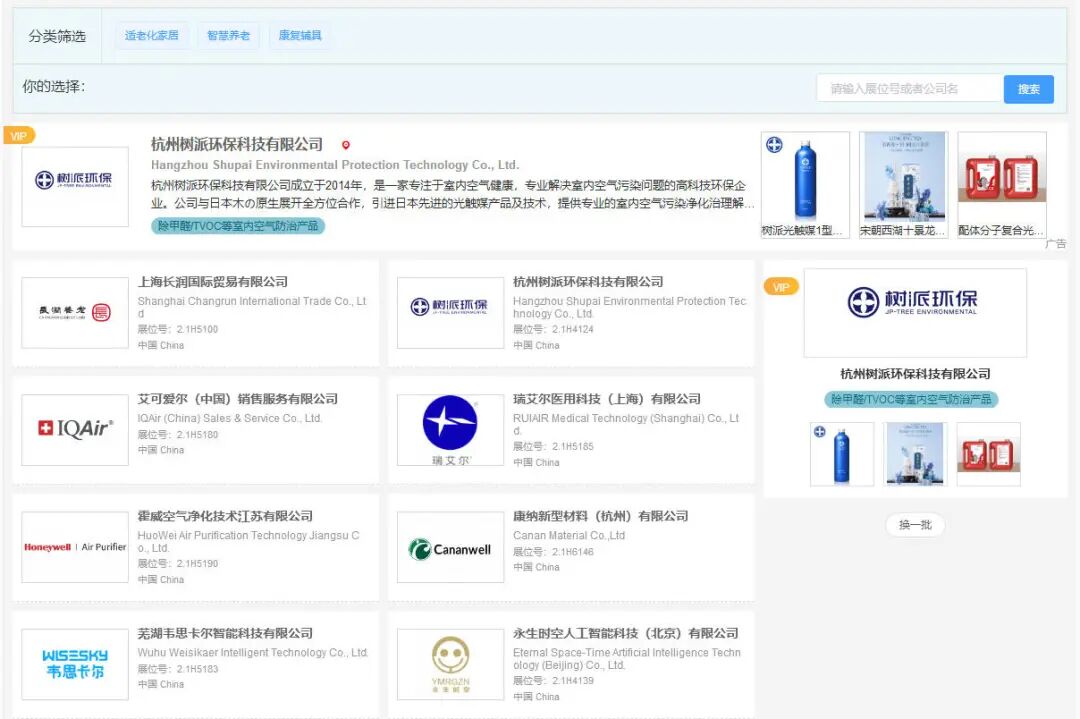
Task: Click the 瑞艾尔 blue circle logo
Action: (450, 430)
